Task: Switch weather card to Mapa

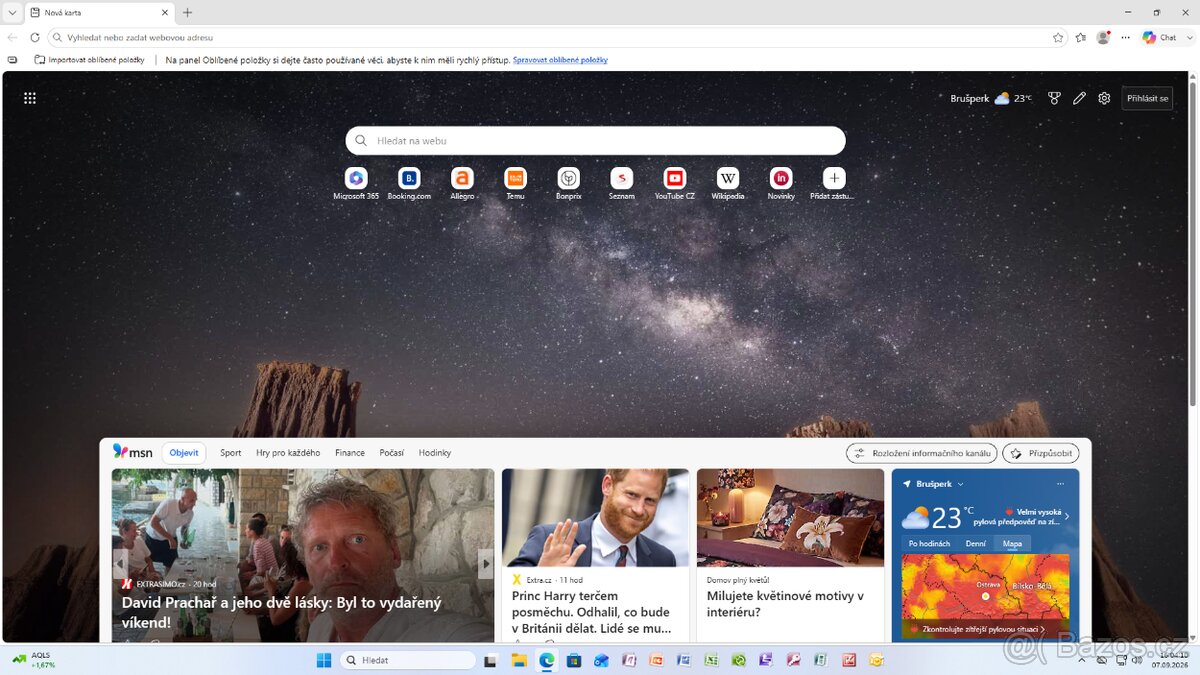Action: [1012, 544]
